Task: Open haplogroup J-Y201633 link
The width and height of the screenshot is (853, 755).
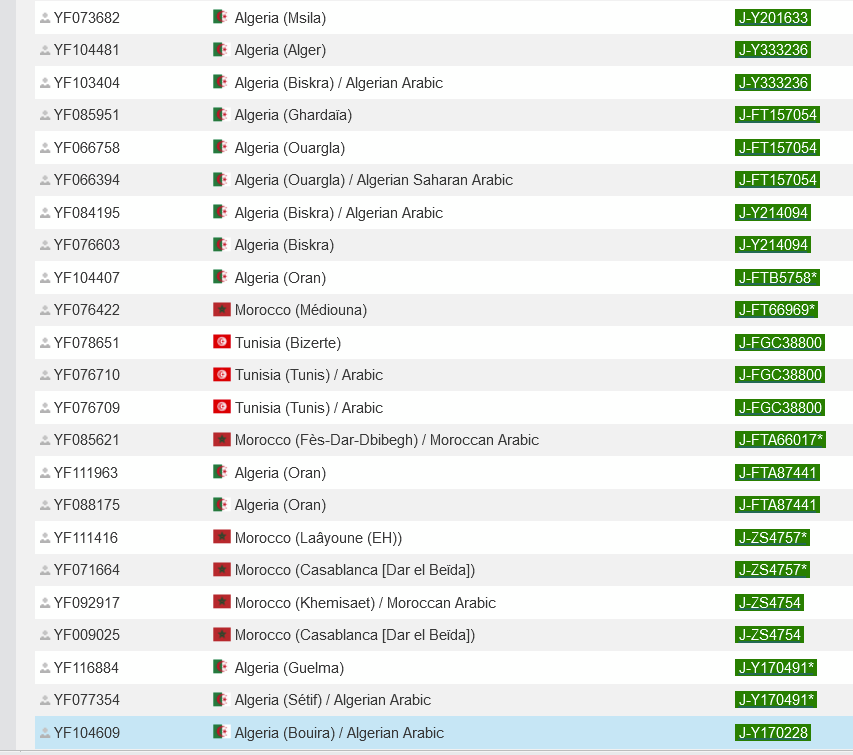Action: coord(772,17)
